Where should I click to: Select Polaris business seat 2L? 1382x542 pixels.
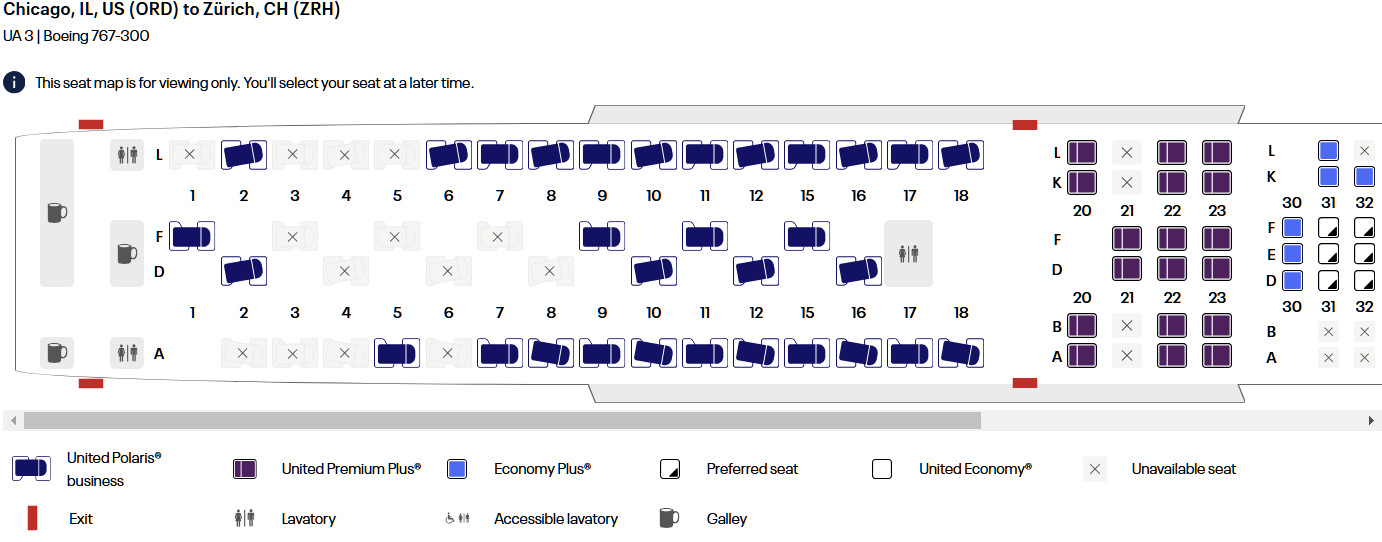243,155
